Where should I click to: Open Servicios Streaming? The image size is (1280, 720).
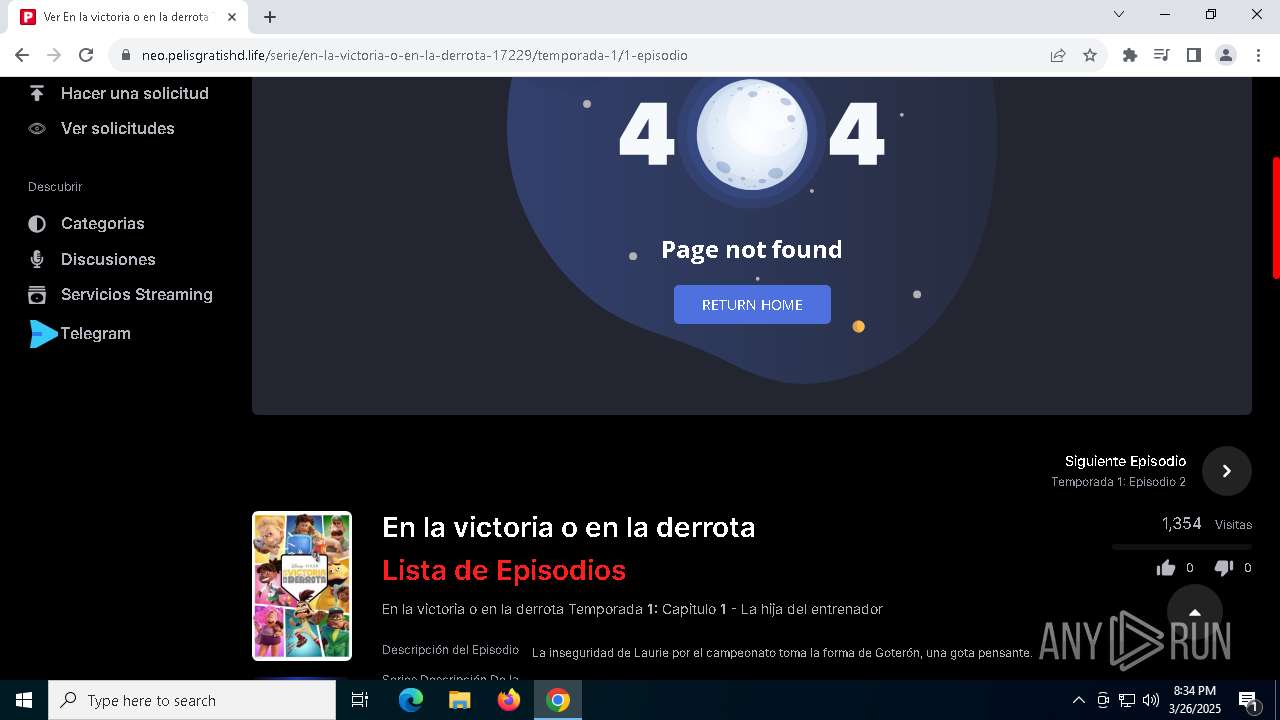[137, 294]
